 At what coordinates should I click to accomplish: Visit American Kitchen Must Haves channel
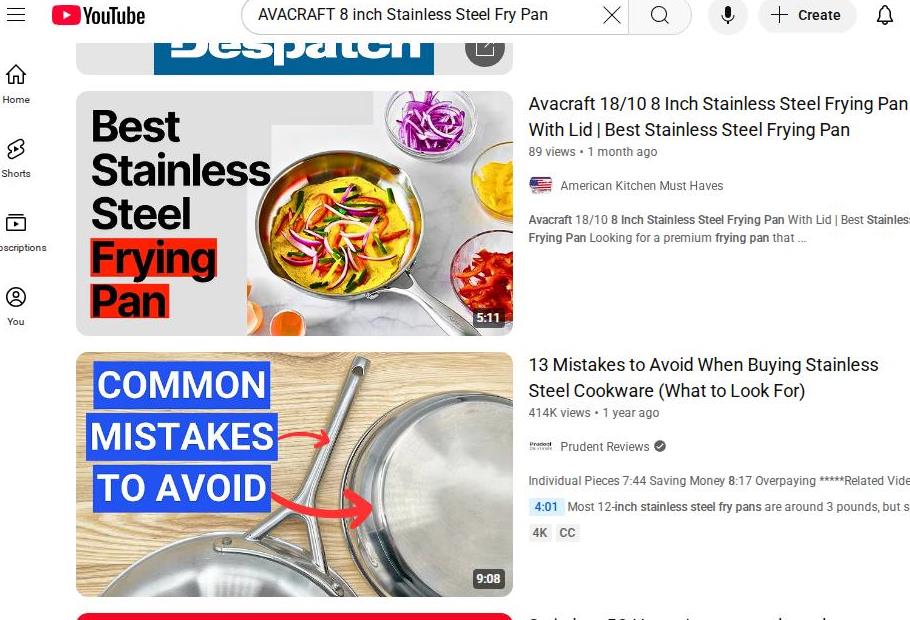pyautogui.click(x=641, y=186)
